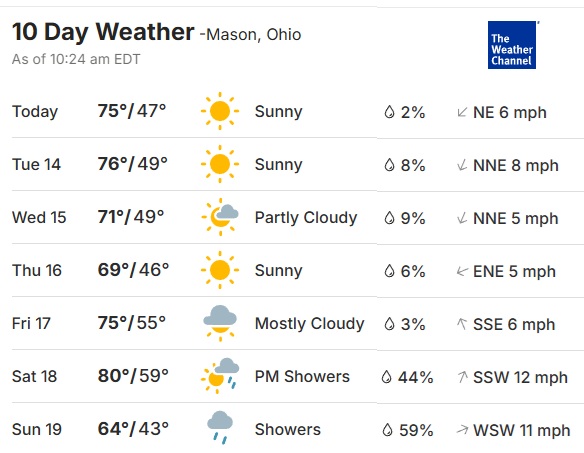This screenshot has height=453, width=584.
Task: Click the Mostly Cloudy description text
Action: click(x=310, y=323)
